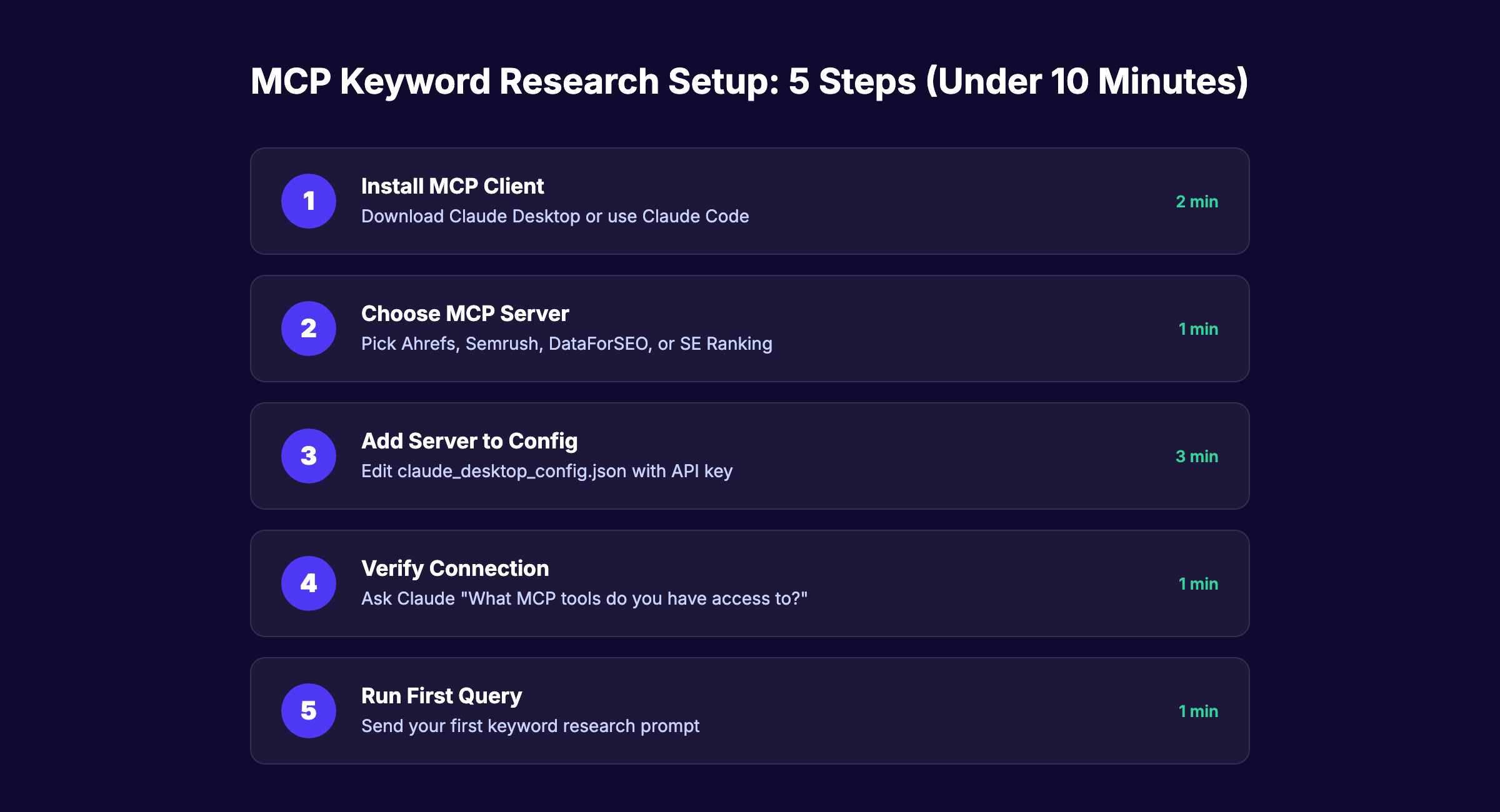Select the purple badge beside Install MCP Client

point(309,201)
